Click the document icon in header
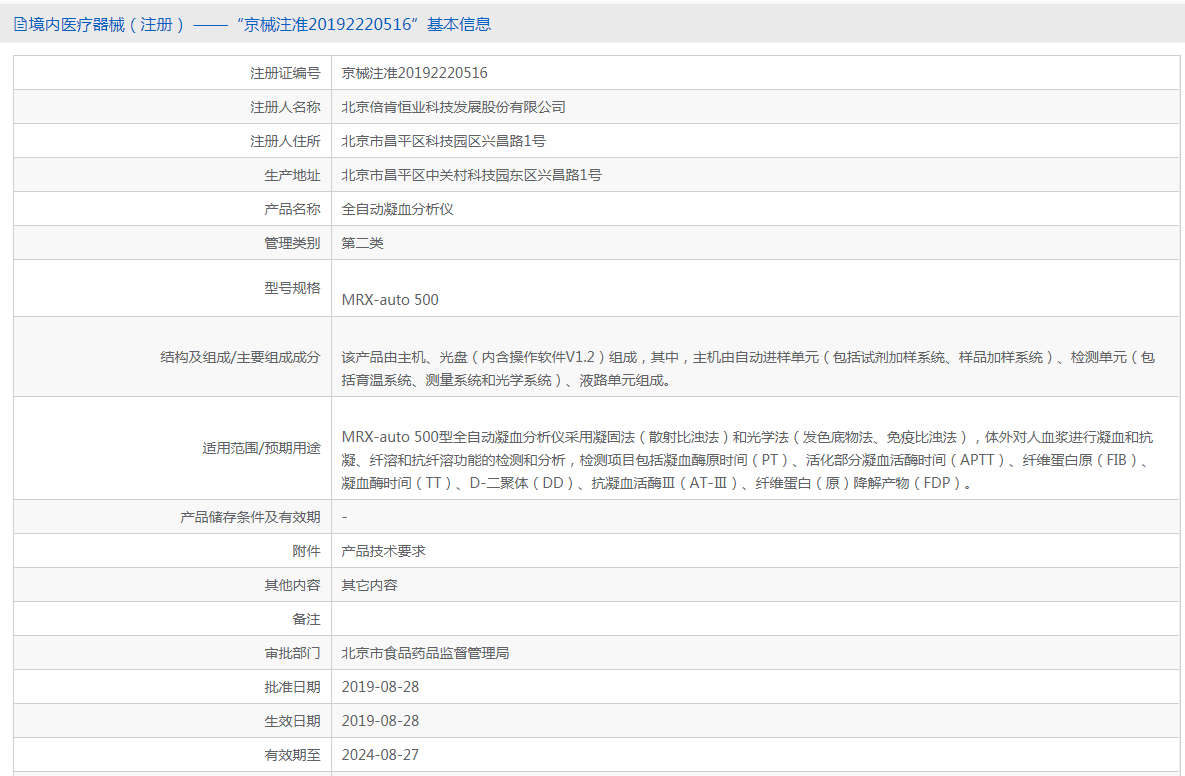The image size is (1185, 776). coord(20,24)
